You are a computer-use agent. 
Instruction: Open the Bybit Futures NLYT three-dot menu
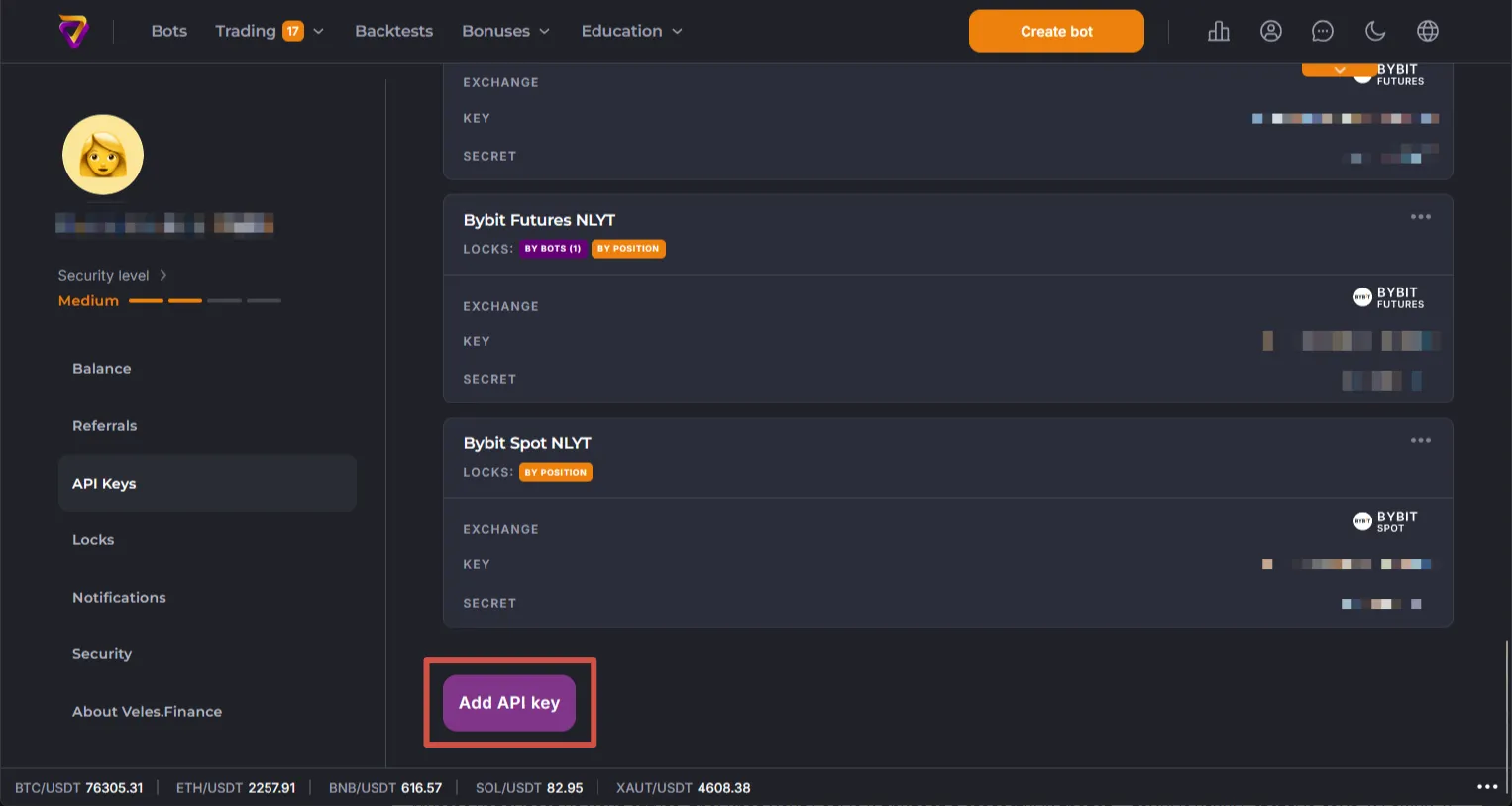click(1421, 216)
